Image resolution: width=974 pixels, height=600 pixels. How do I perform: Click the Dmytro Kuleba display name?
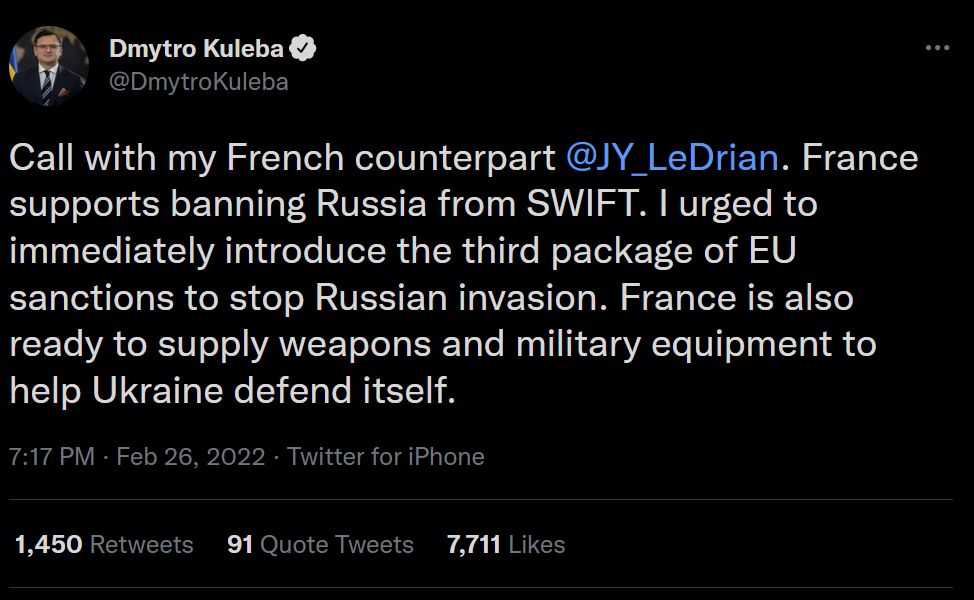point(196,49)
